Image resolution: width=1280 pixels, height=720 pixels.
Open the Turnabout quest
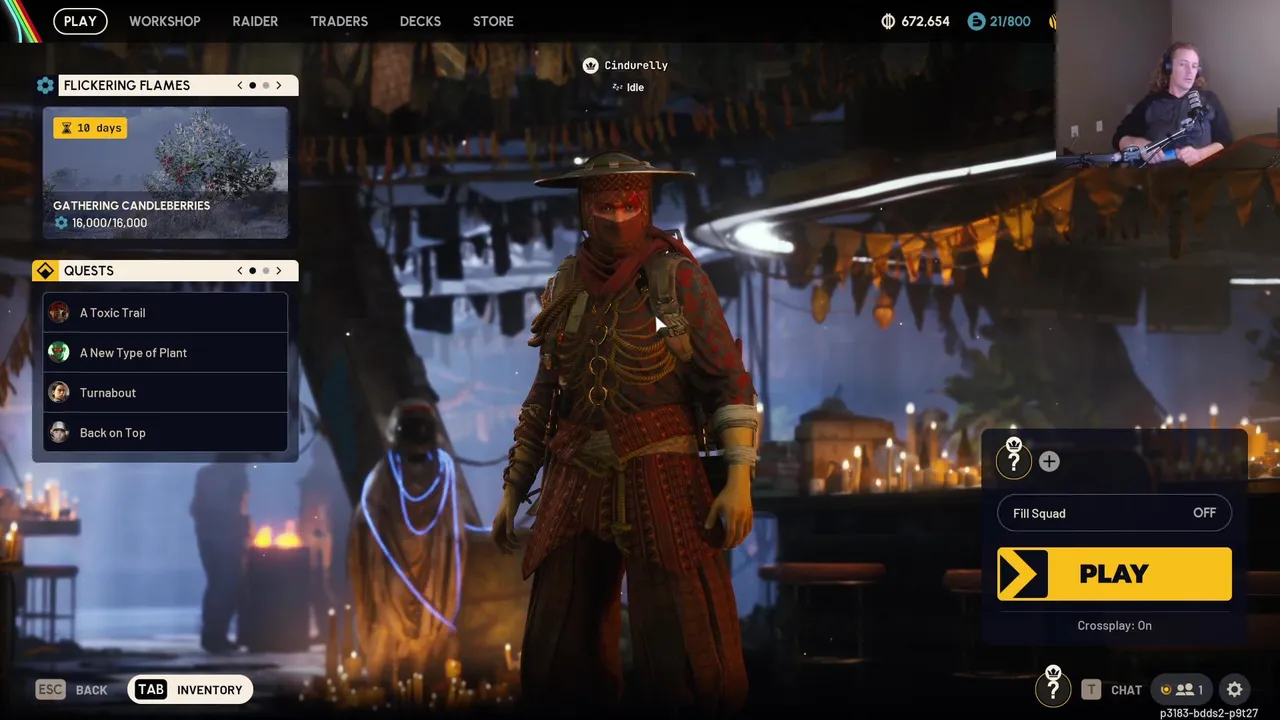click(165, 392)
